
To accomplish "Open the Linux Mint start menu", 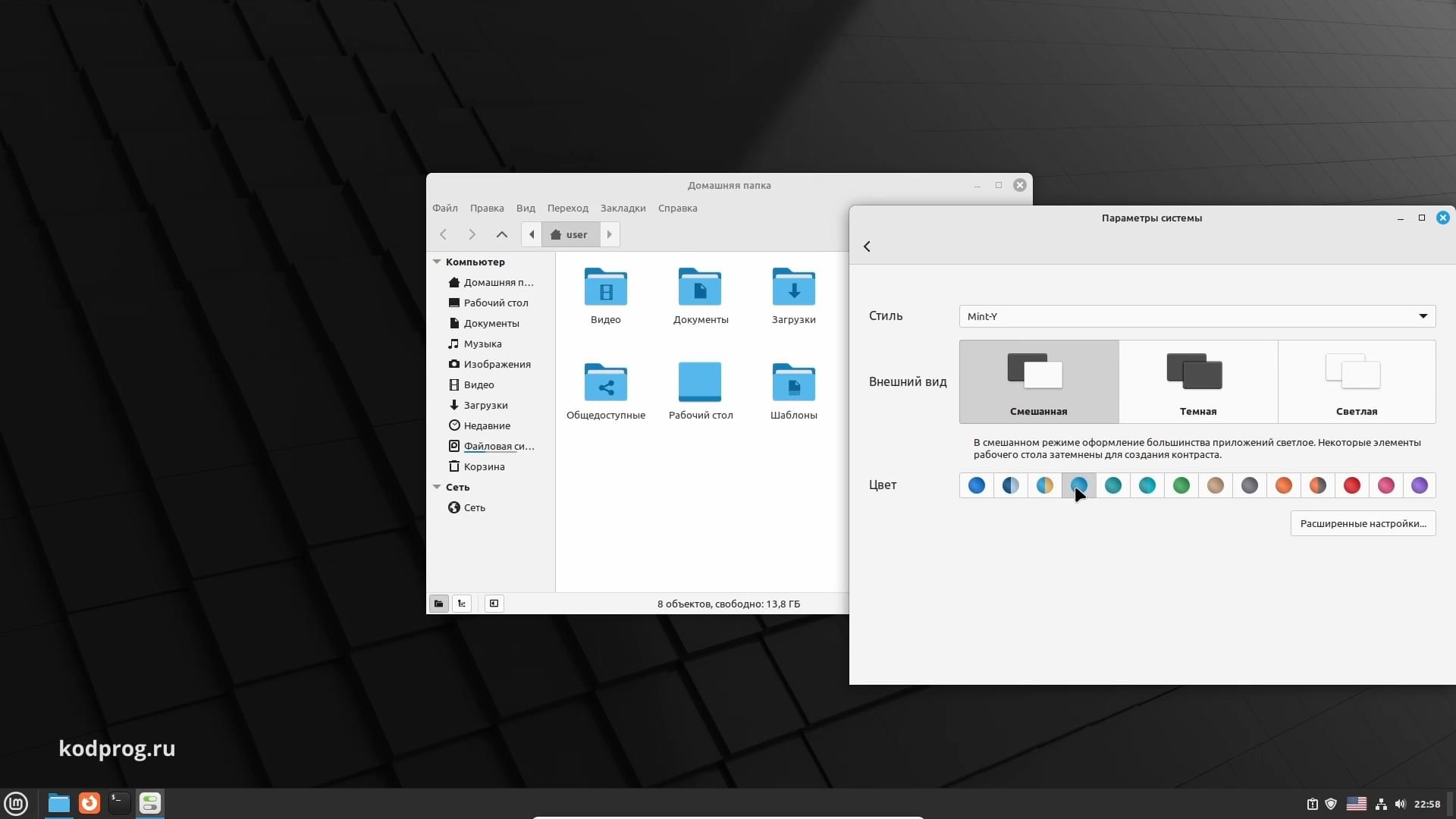I will click(16, 803).
